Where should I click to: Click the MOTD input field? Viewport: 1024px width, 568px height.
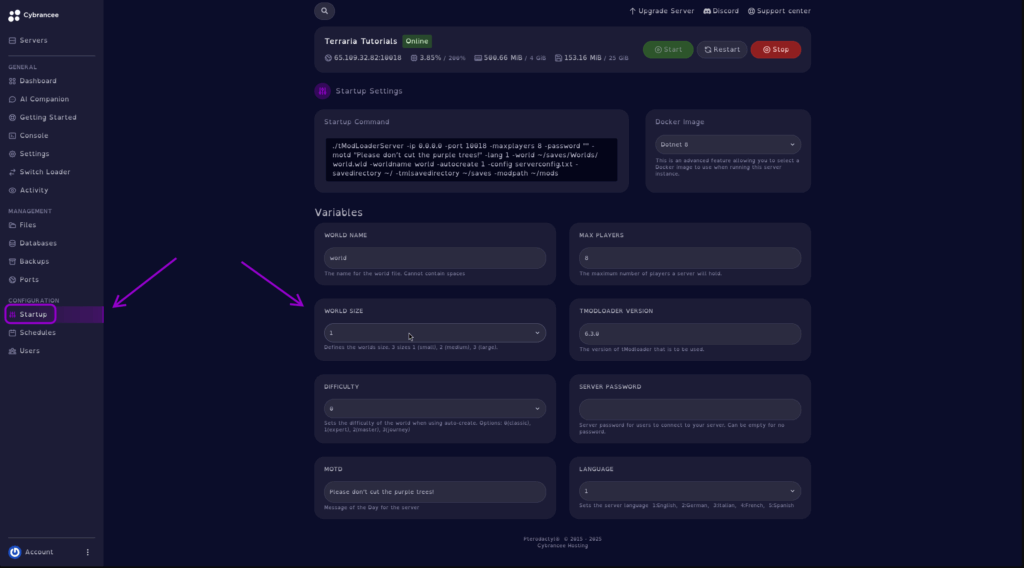click(x=435, y=492)
